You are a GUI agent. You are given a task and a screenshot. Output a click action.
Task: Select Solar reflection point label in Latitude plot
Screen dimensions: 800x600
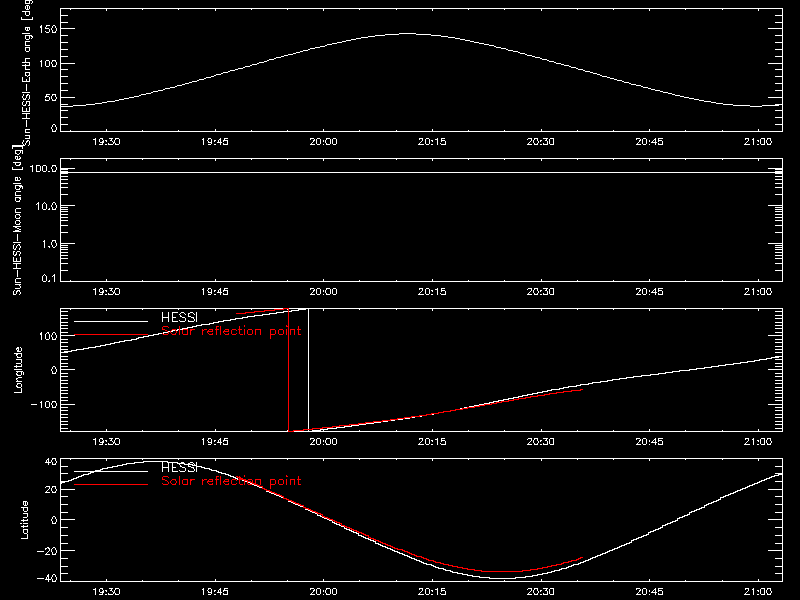[231, 481]
